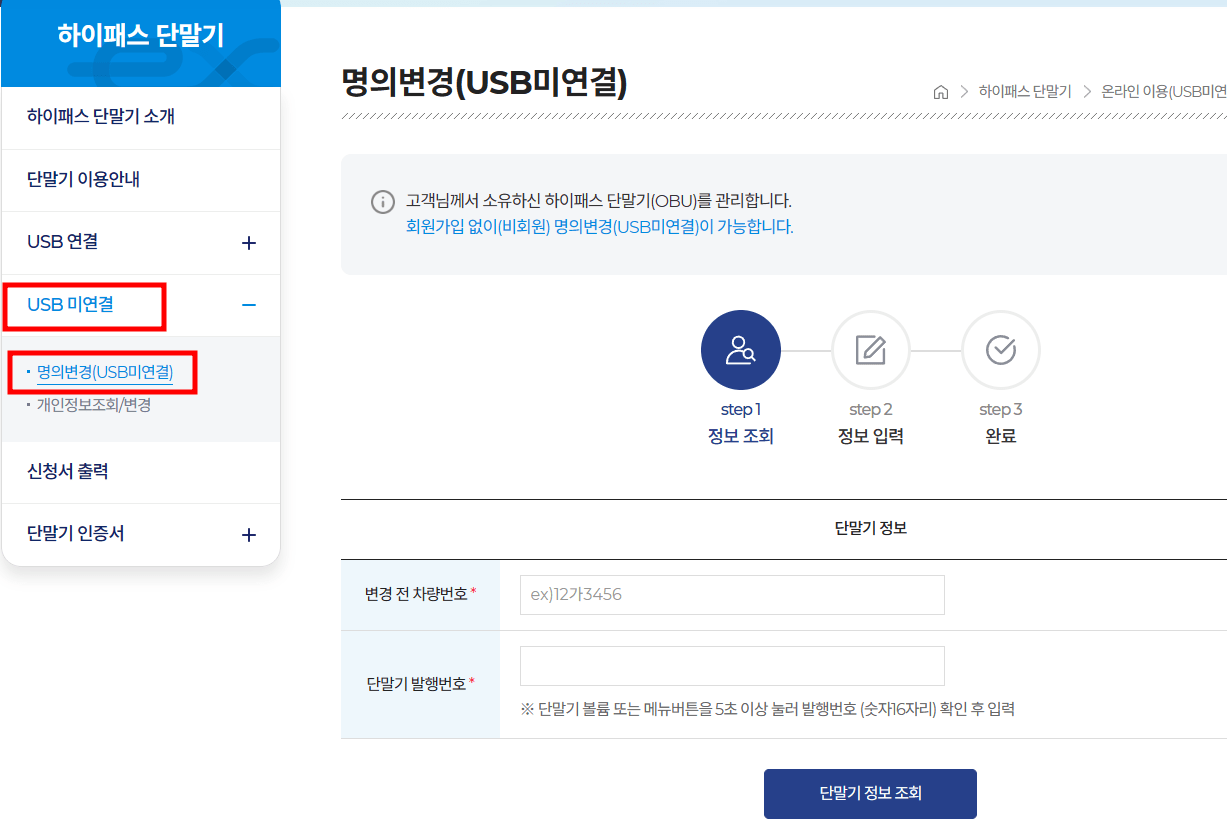The height and width of the screenshot is (823, 1227).
Task: Click the step 3 완료 checkmark icon
Action: coord(1000,350)
